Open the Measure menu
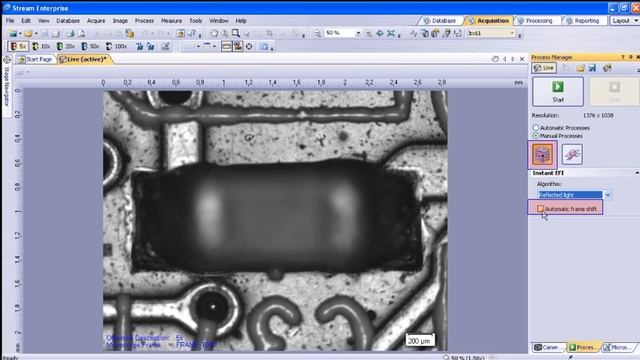Viewport: 640px width, 360px height. [171, 20]
